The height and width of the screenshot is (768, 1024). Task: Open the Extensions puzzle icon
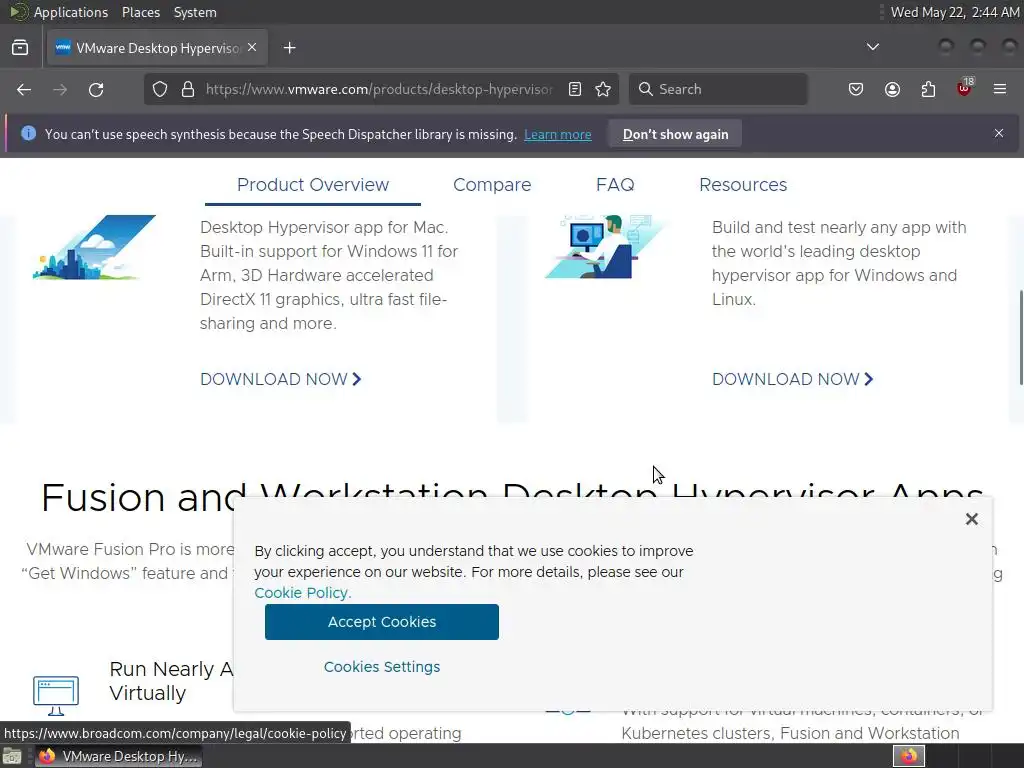click(928, 89)
